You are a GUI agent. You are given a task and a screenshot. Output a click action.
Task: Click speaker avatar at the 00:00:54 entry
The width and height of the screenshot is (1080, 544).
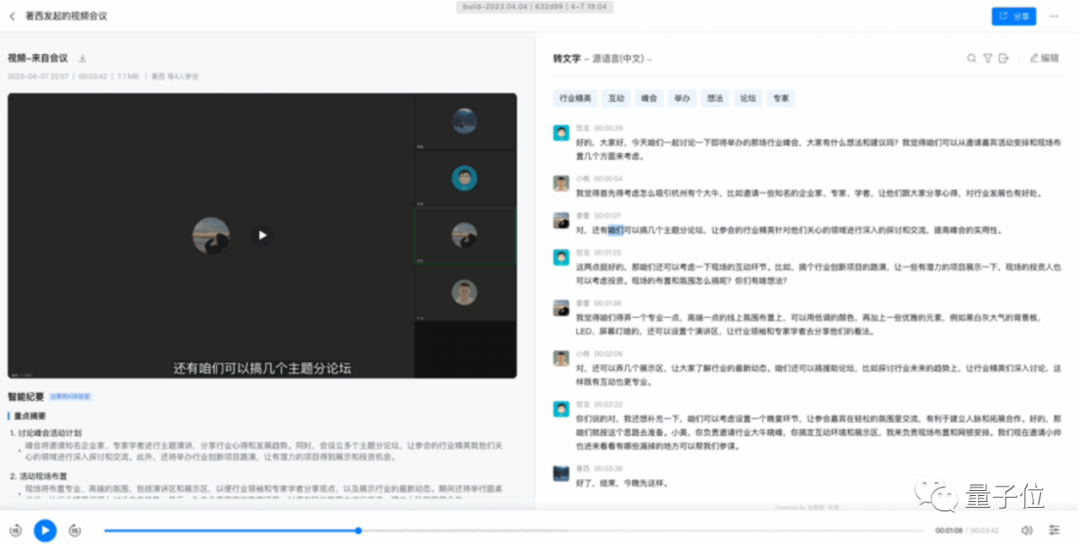tap(561, 183)
